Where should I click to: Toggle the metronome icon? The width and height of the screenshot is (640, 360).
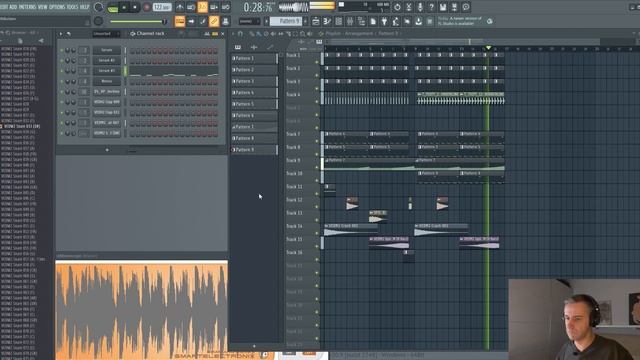click(x=180, y=7)
